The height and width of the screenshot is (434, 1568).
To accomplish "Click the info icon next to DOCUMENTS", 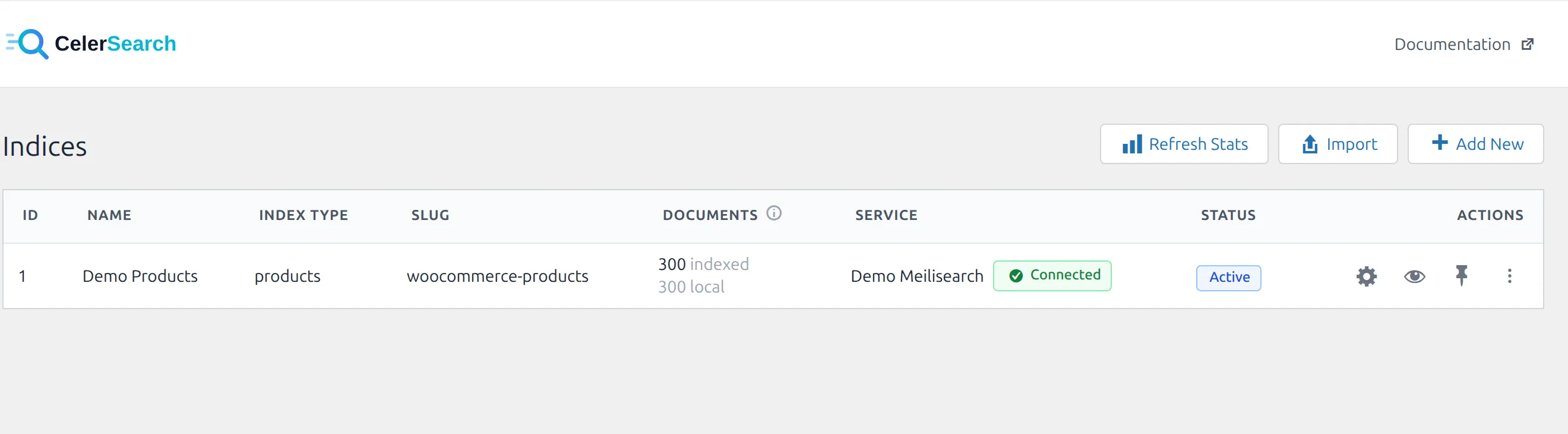I will pos(774,213).
